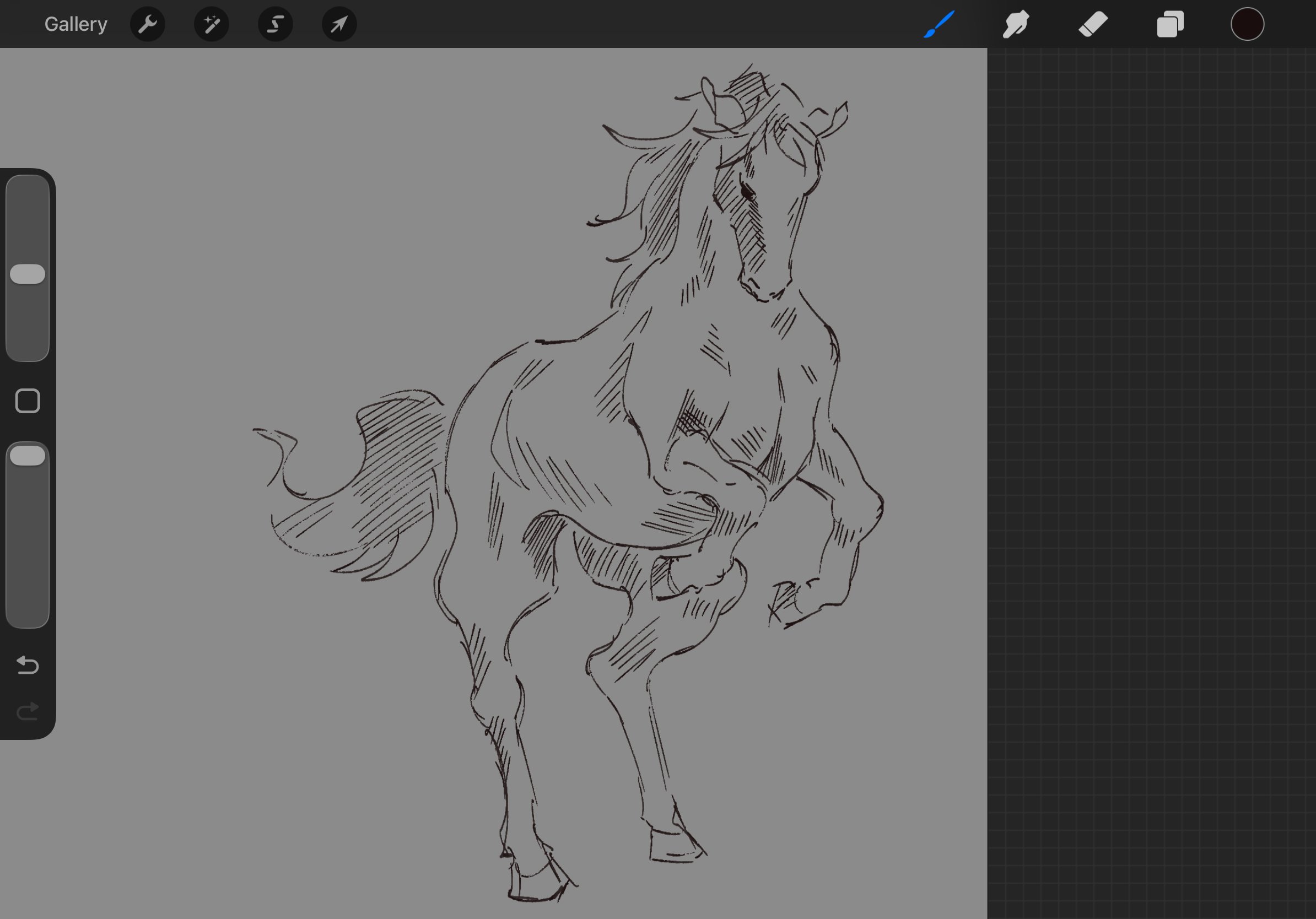Screen dimensions: 1316x919
Task: Tap the square Modify button in sidebar
Action: 28,401
